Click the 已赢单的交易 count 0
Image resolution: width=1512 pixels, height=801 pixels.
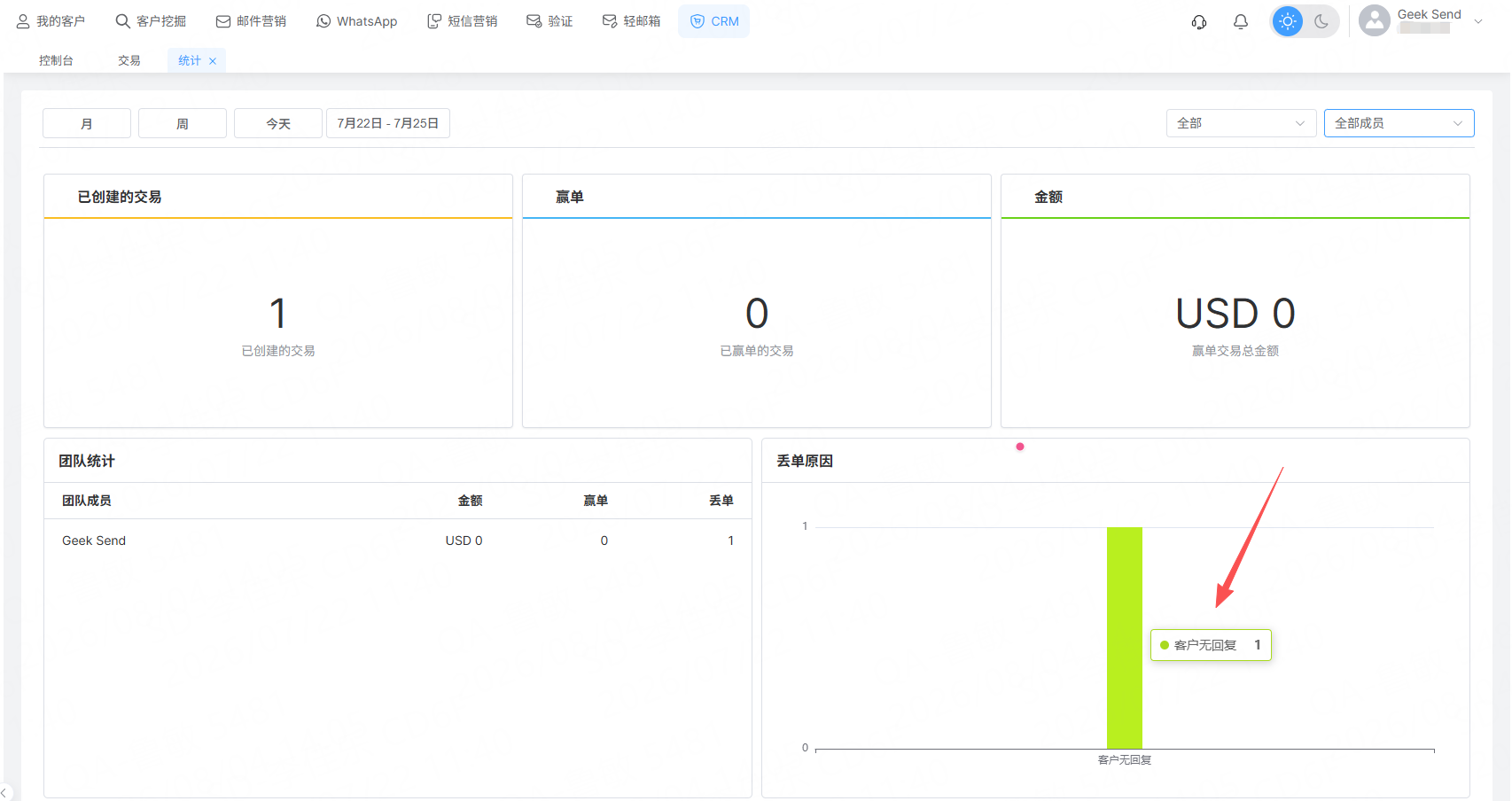click(757, 314)
